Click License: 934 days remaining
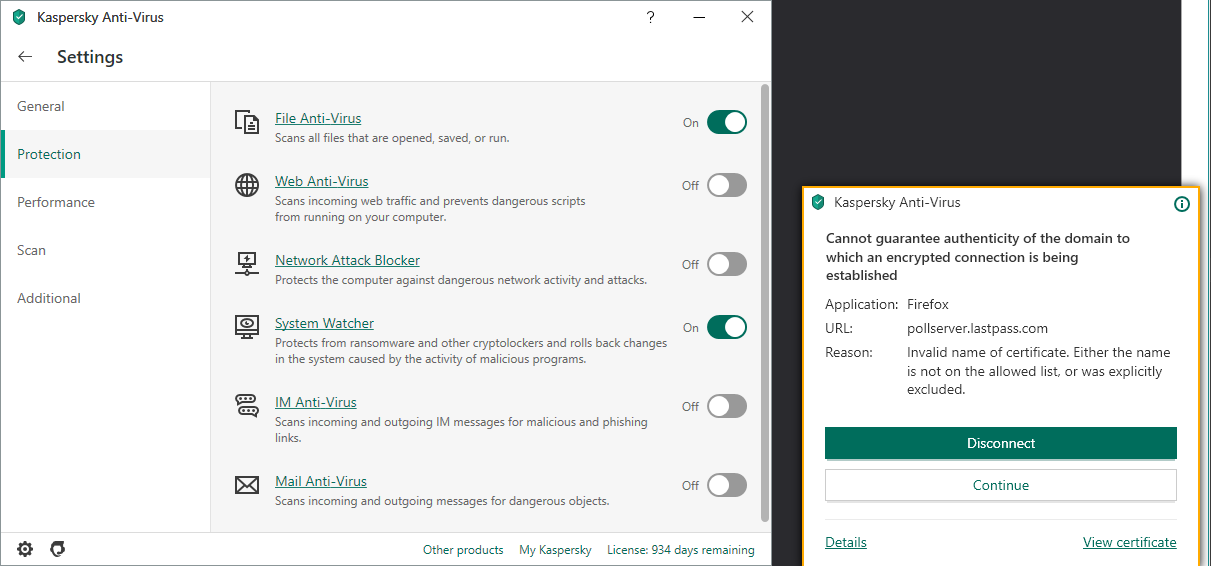Screen dimensions: 1211x566 [x=681, y=549]
